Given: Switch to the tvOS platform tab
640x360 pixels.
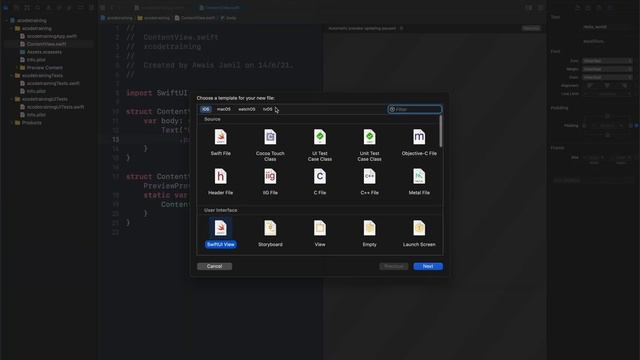Looking at the screenshot, I should click(x=267, y=109).
